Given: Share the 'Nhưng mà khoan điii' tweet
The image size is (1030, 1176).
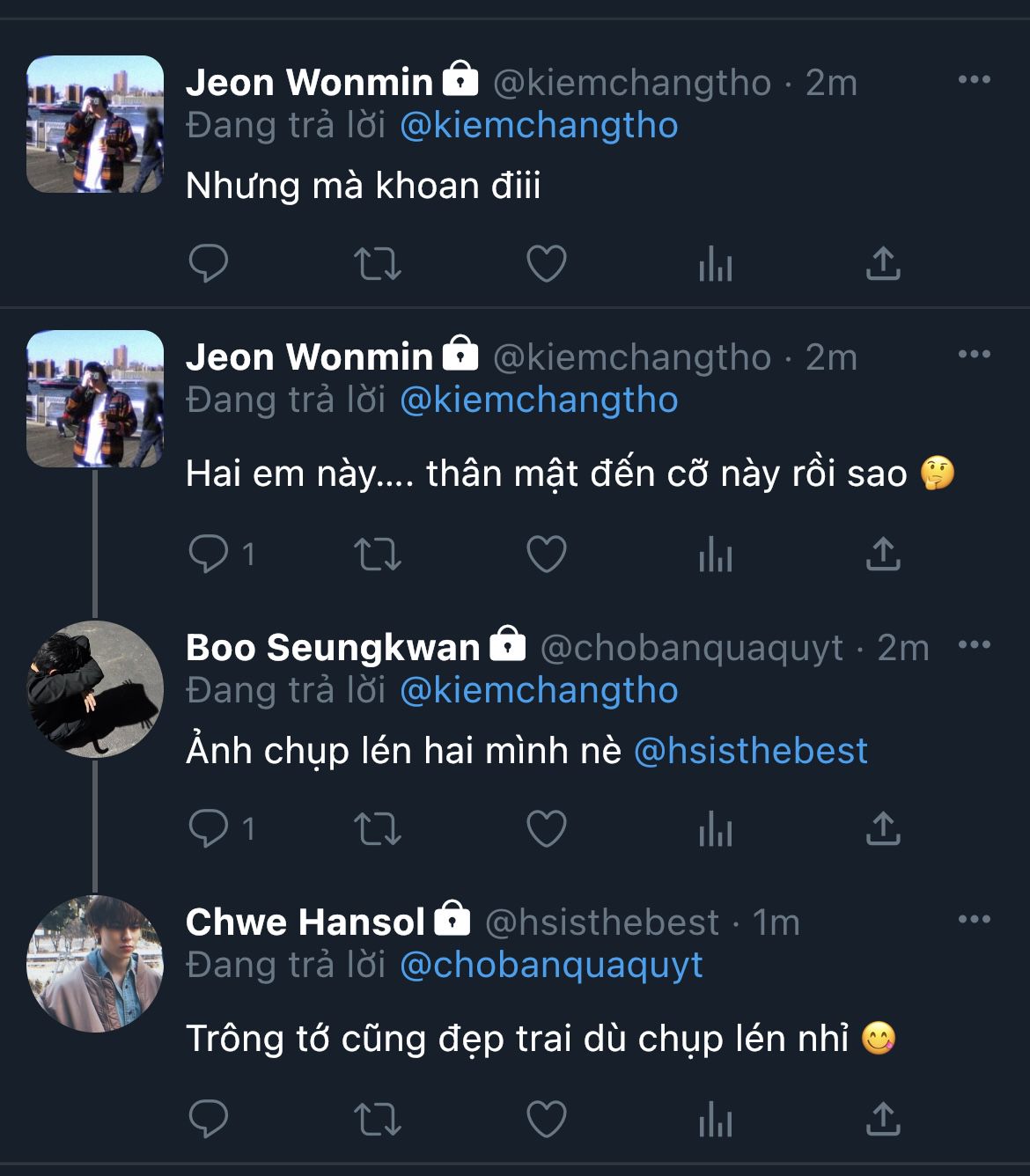Looking at the screenshot, I should click(x=883, y=263).
